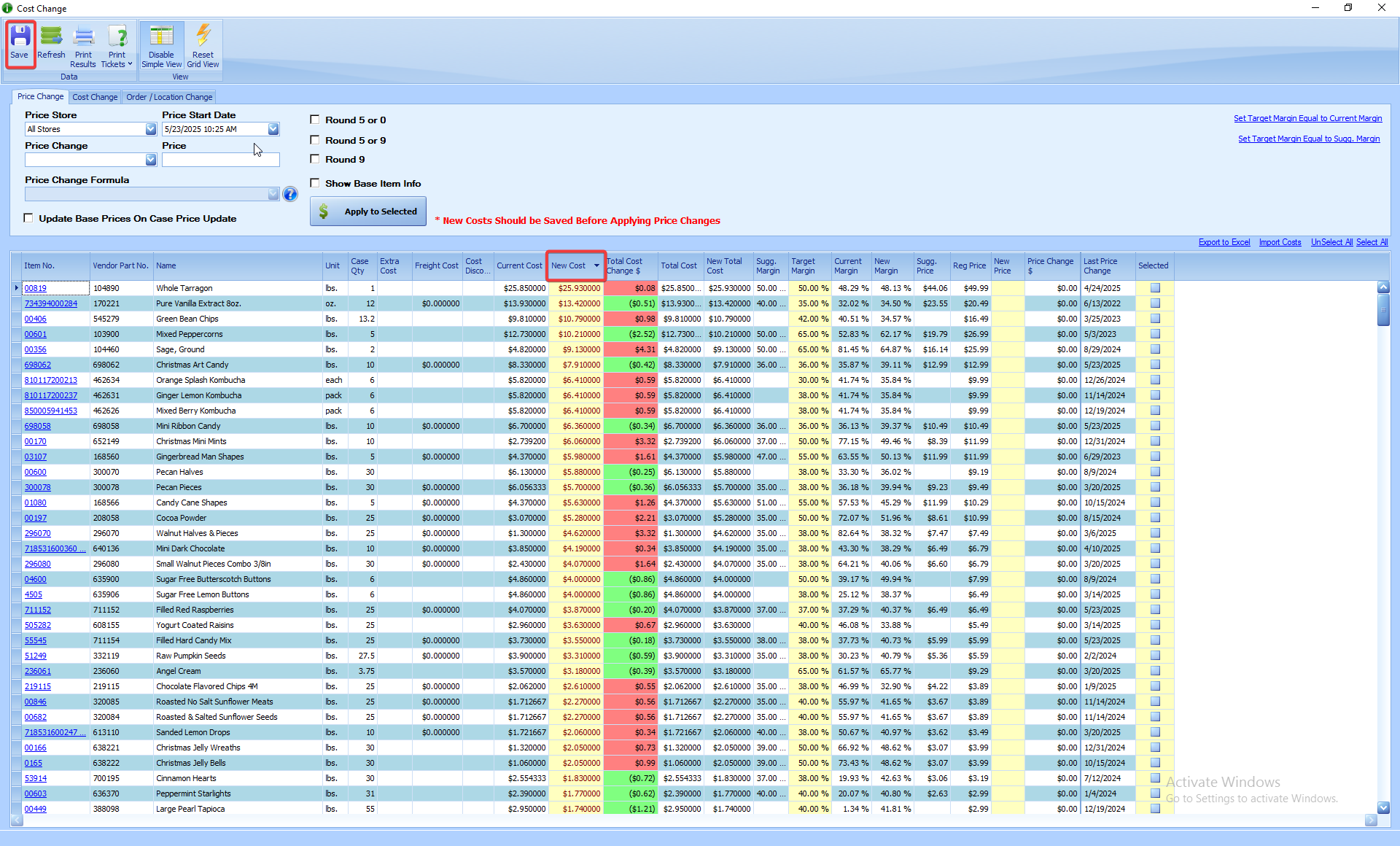Enable the Round 5 or 0 checkbox
The height and width of the screenshot is (846, 1400).
[x=315, y=120]
